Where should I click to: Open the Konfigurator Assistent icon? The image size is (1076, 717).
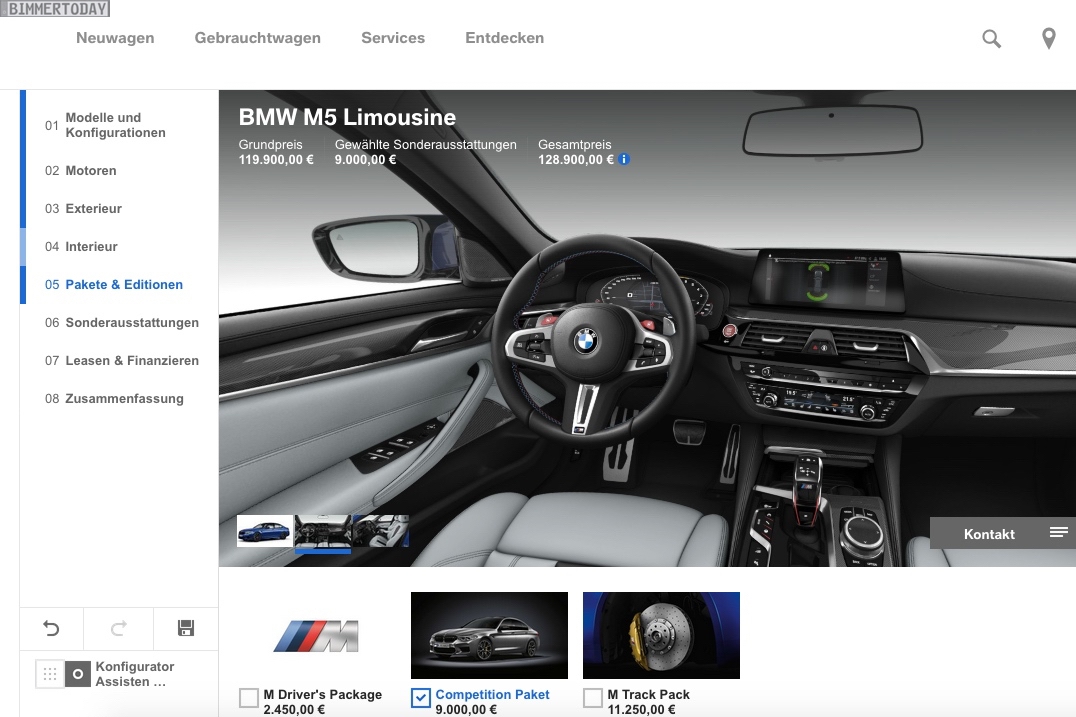(x=78, y=674)
